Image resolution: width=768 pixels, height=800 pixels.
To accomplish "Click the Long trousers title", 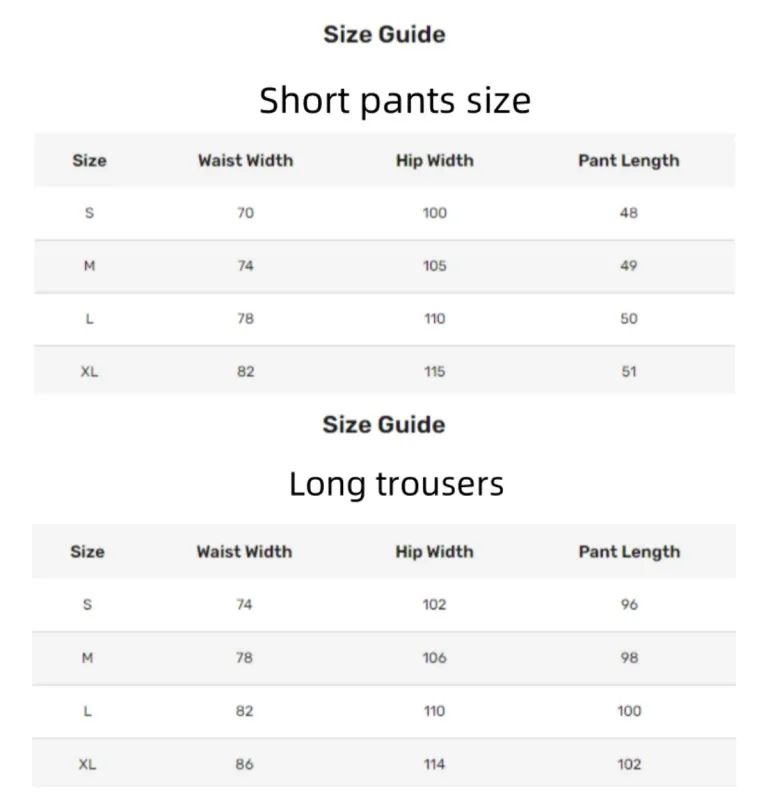I will 396,484.
